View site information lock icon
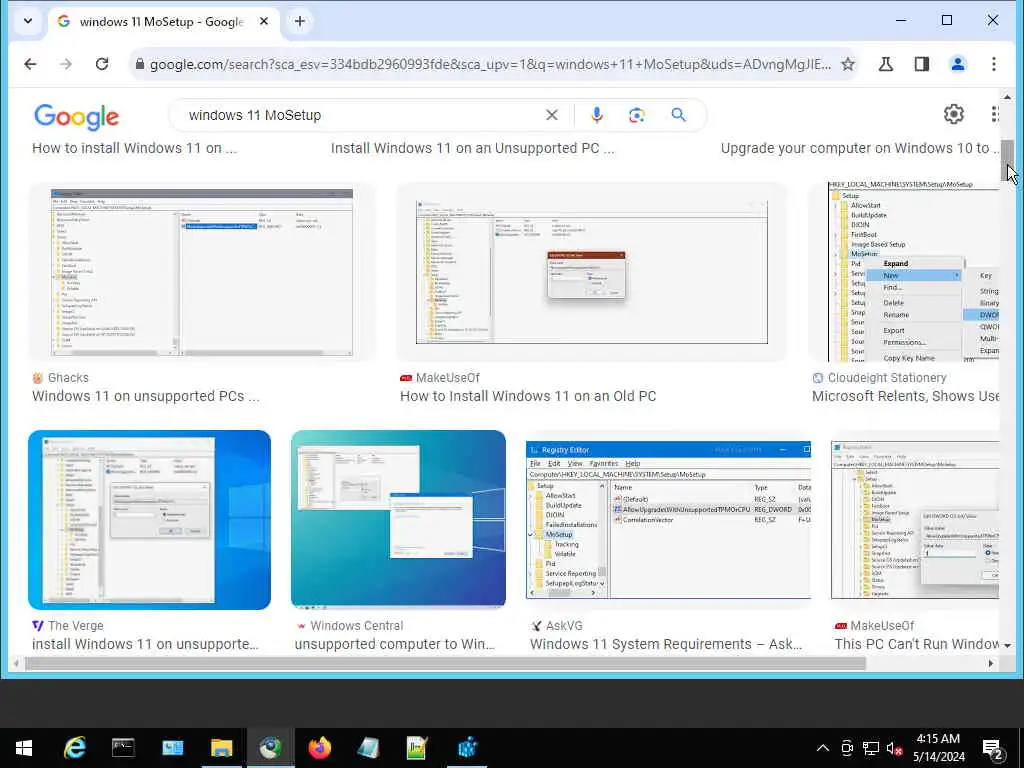 [139, 64]
